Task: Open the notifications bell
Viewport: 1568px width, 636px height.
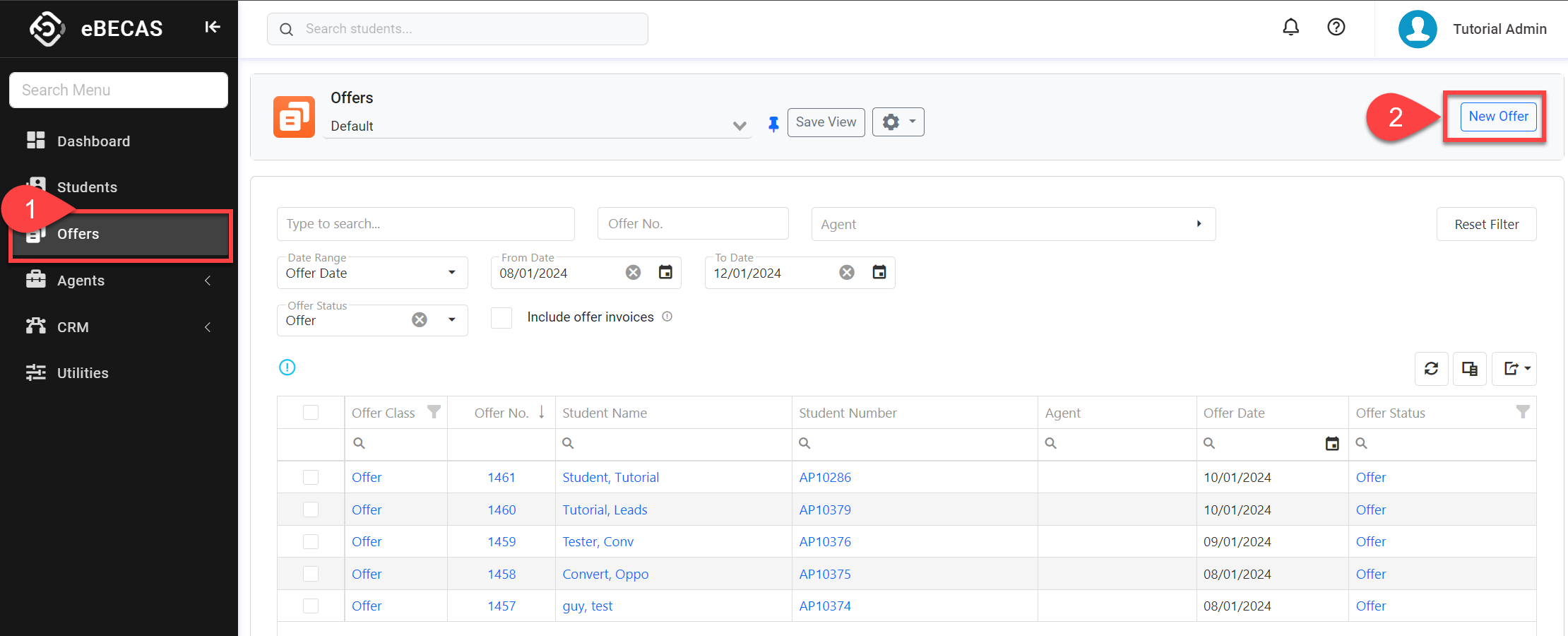Action: [x=1290, y=28]
